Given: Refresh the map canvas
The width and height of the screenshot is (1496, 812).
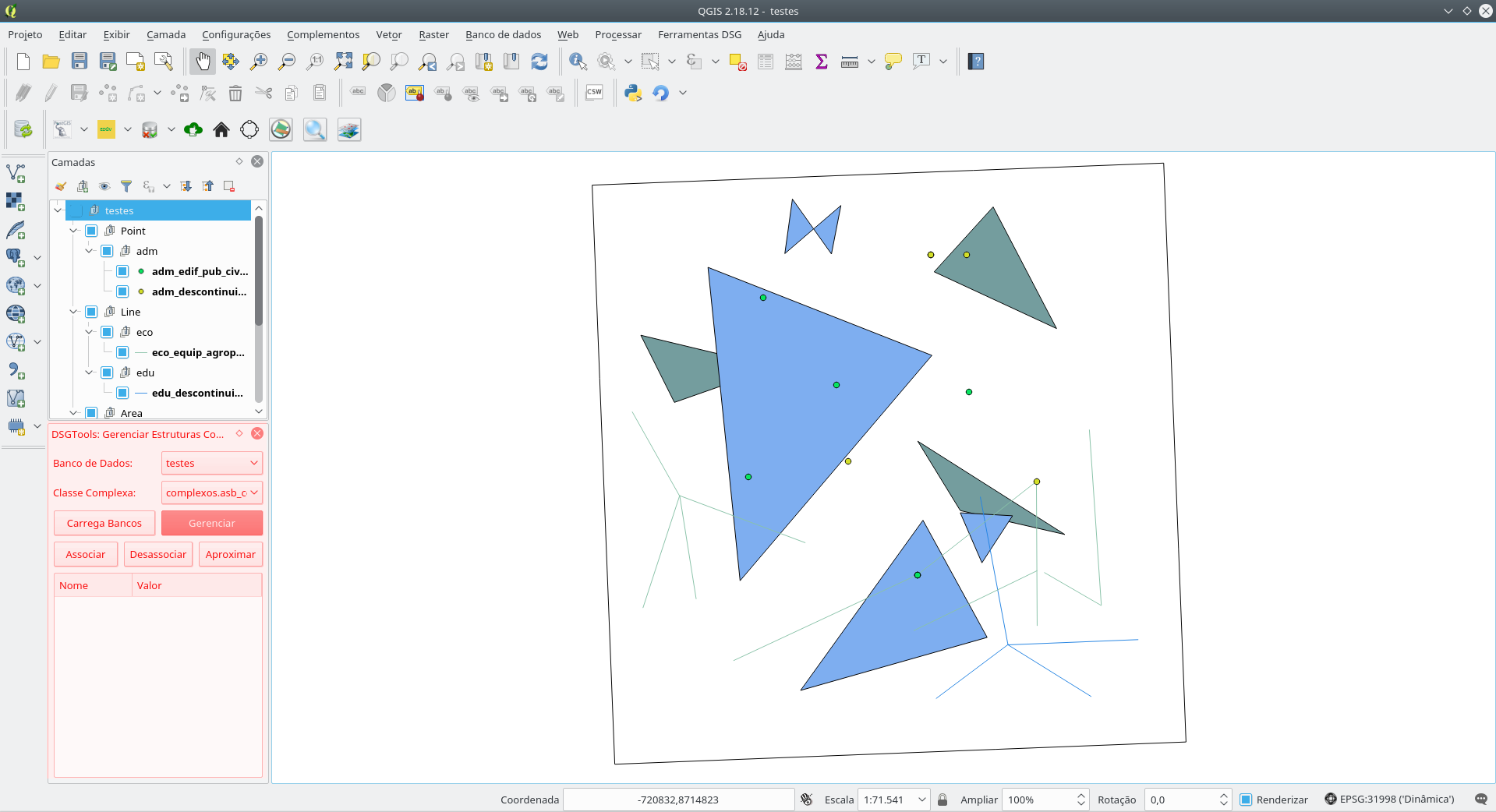Looking at the screenshot, I should coord(539,62).
